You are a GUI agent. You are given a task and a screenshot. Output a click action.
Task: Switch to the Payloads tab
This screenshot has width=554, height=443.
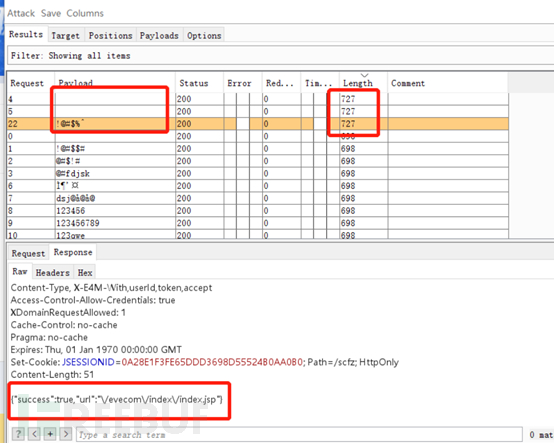[159, 36]
